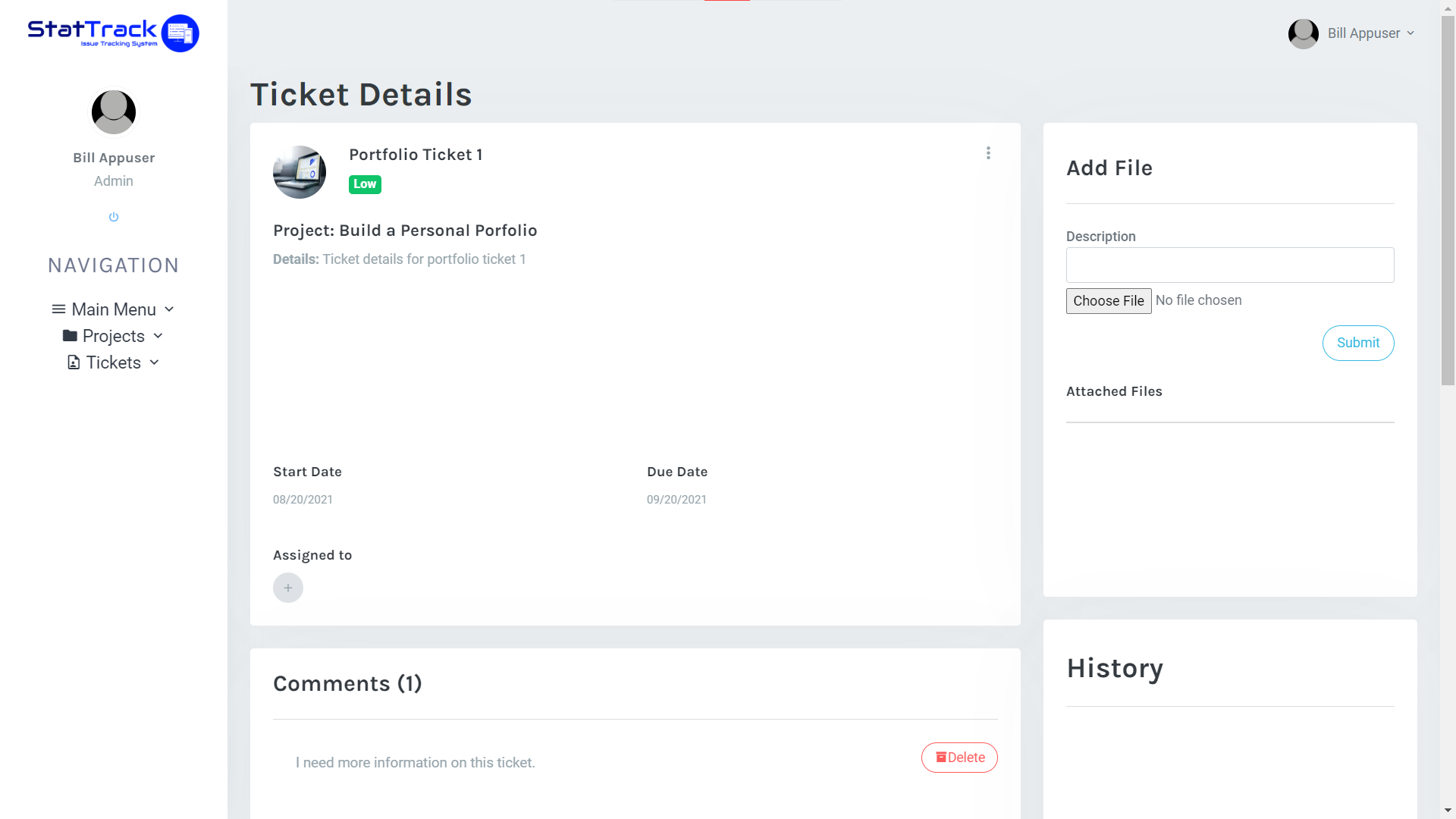Click the Main Menu hamburger icon
Image resolution: width=1456 pixels, height=819 pixels.
point(58,309)
